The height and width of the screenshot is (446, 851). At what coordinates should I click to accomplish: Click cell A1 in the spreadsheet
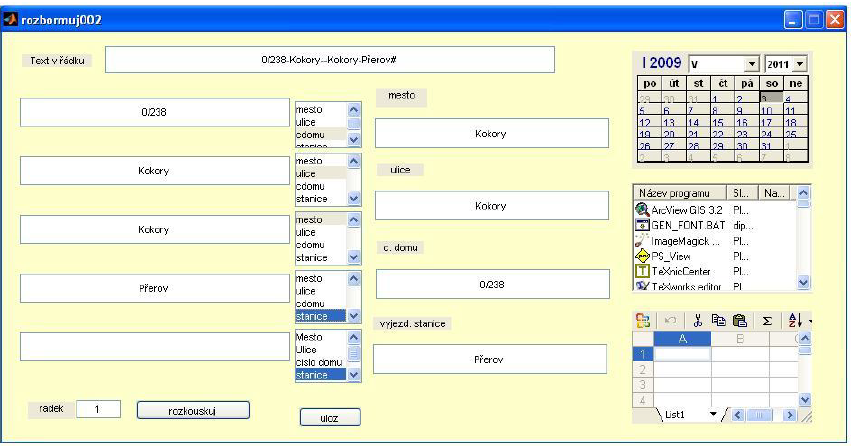(x=681, y=353)
